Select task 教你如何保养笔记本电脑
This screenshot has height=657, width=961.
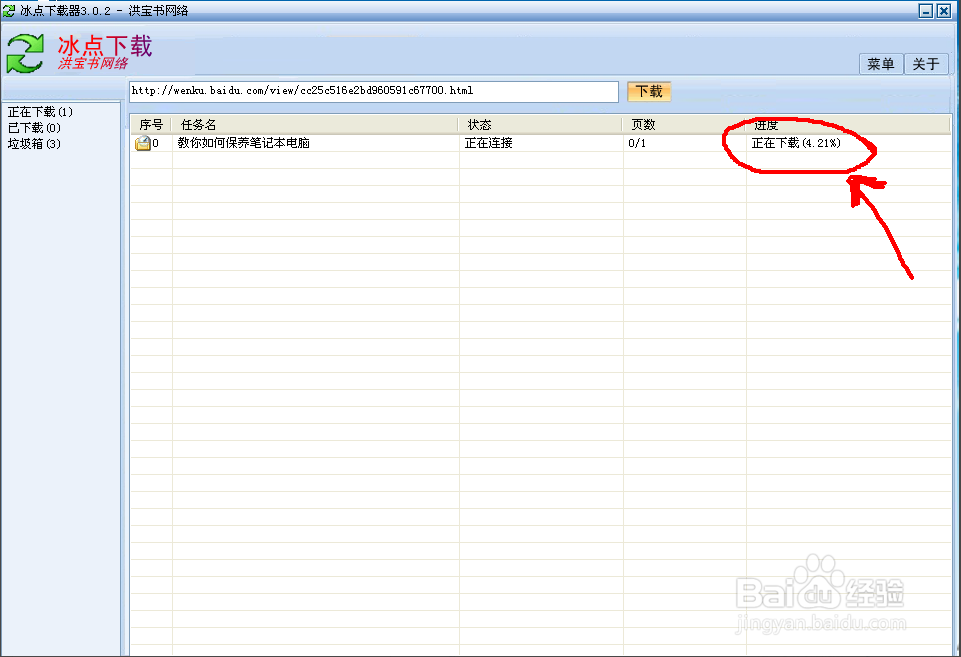click(243, 143)
